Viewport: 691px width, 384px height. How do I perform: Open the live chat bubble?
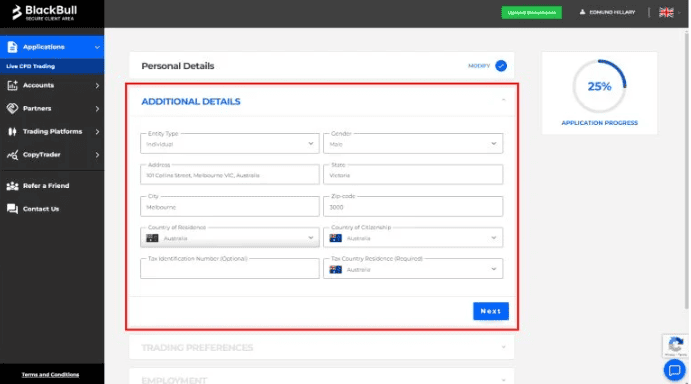674,370
